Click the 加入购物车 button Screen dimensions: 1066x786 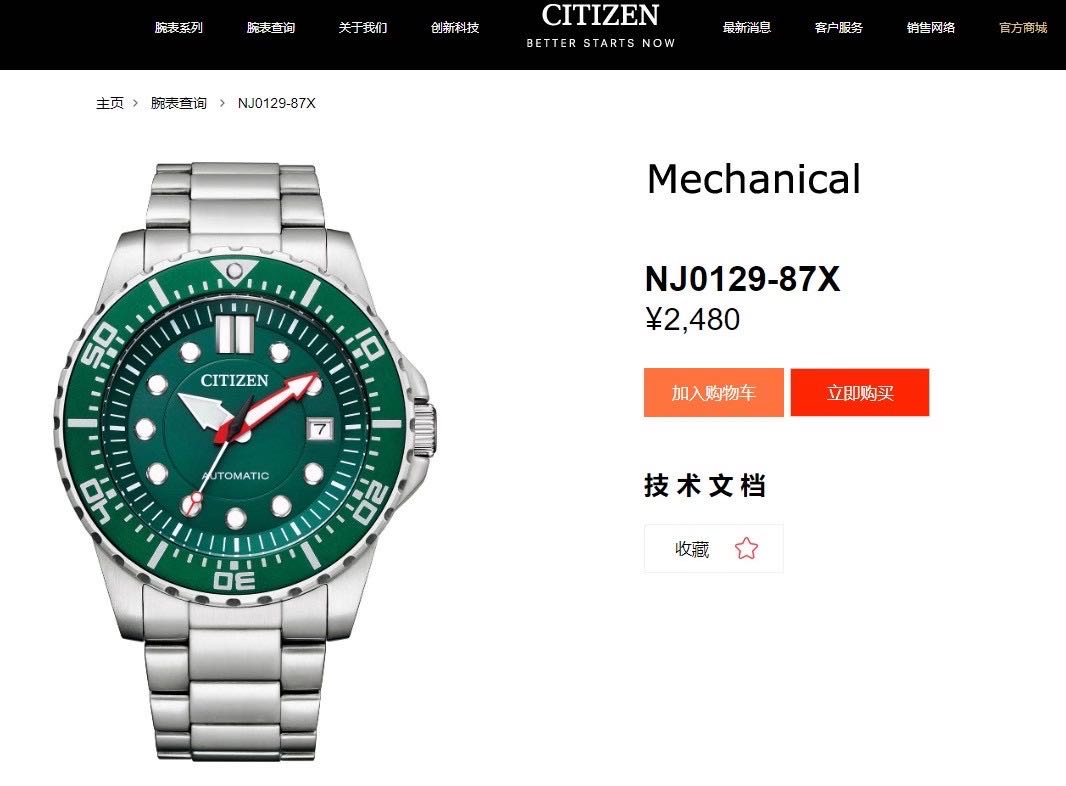coord(714,392)
